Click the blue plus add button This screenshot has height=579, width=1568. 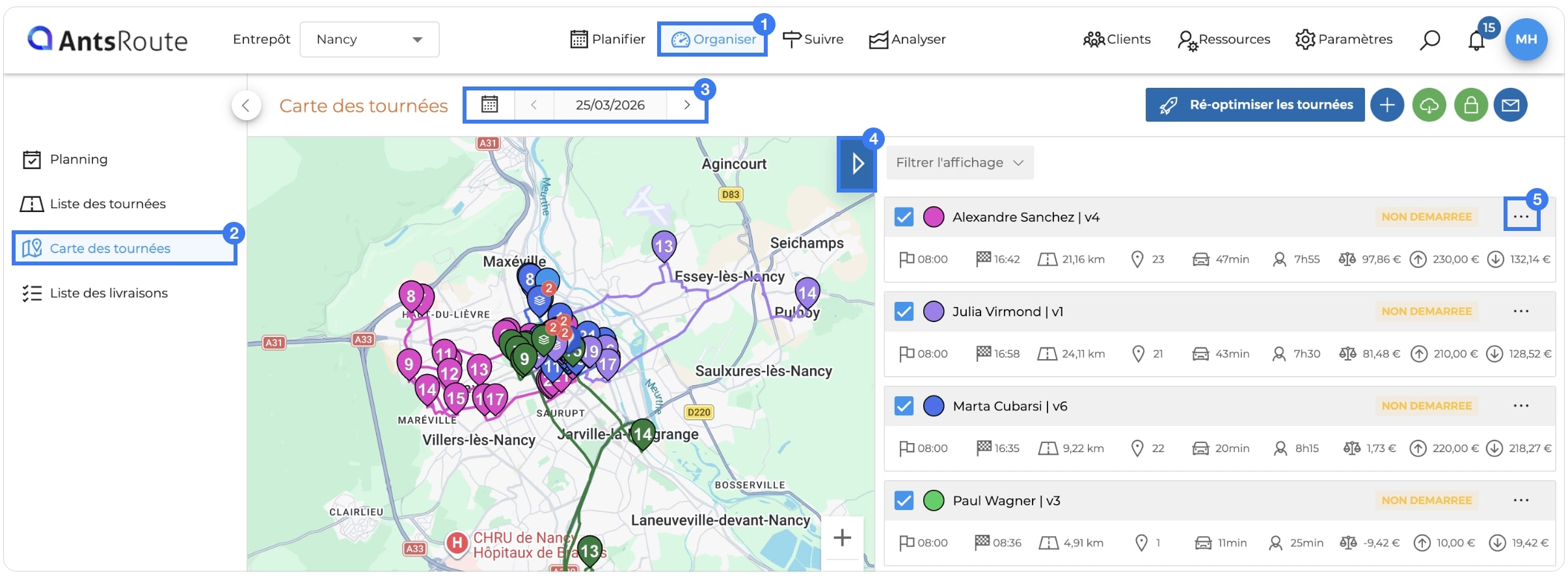[x=1387, y=105]
